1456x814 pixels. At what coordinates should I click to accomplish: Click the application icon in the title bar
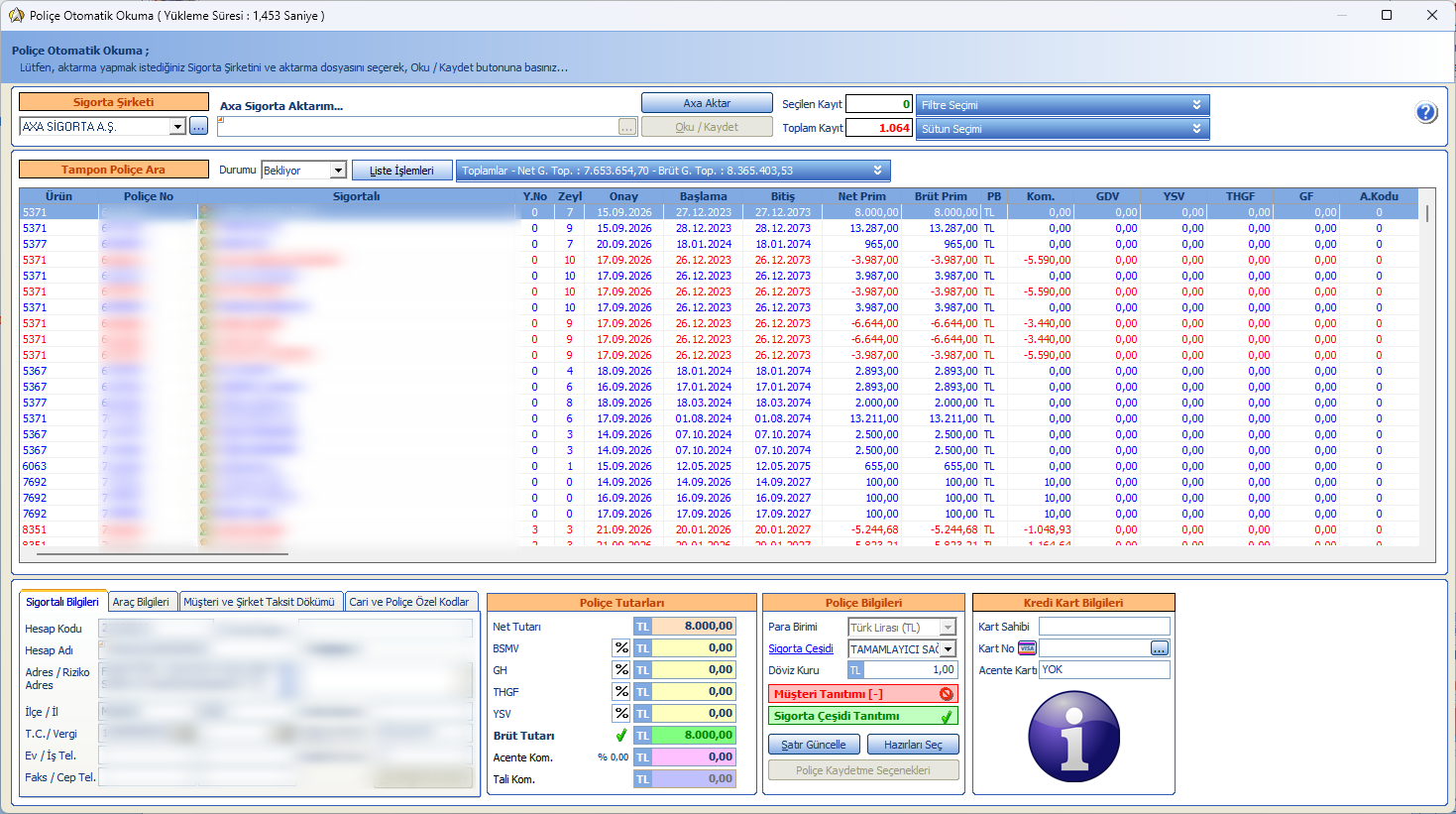[16, 15]
